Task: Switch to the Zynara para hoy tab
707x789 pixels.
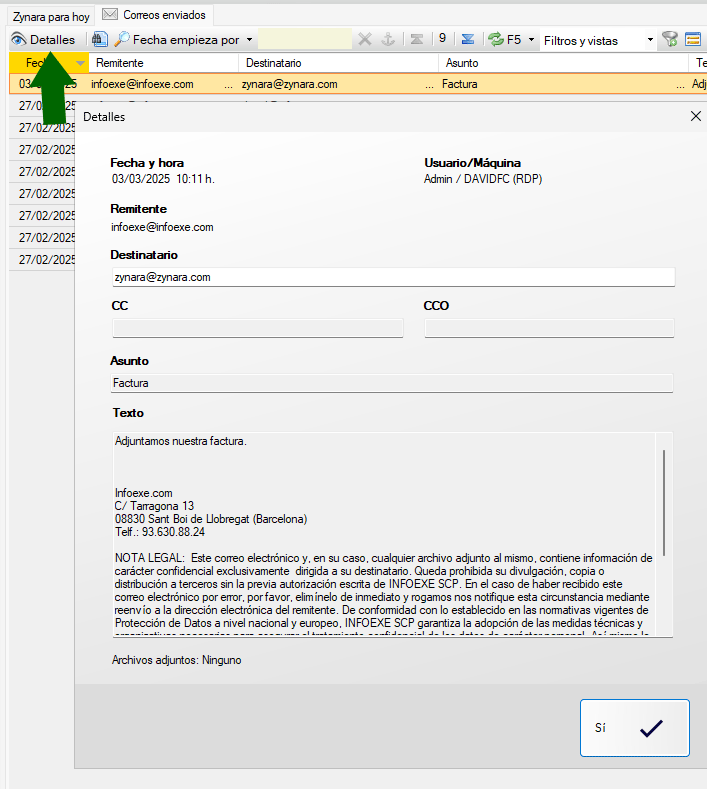Action: 50,16
